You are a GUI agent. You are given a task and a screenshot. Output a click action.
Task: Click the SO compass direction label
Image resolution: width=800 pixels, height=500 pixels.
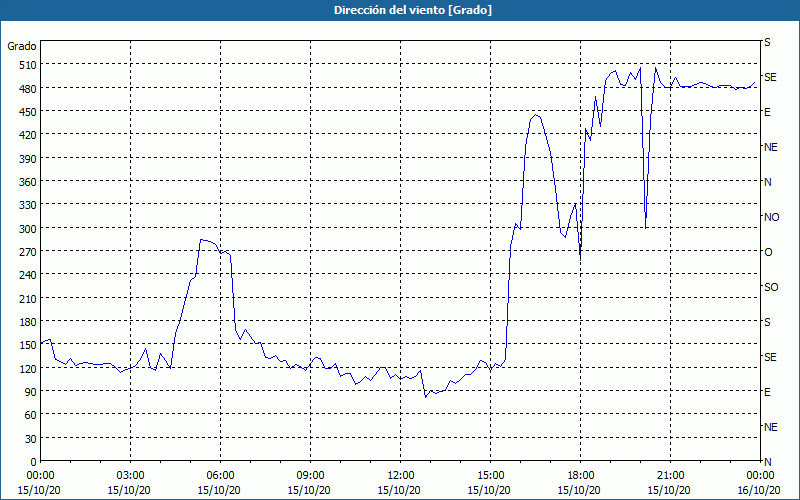[771, 287]
